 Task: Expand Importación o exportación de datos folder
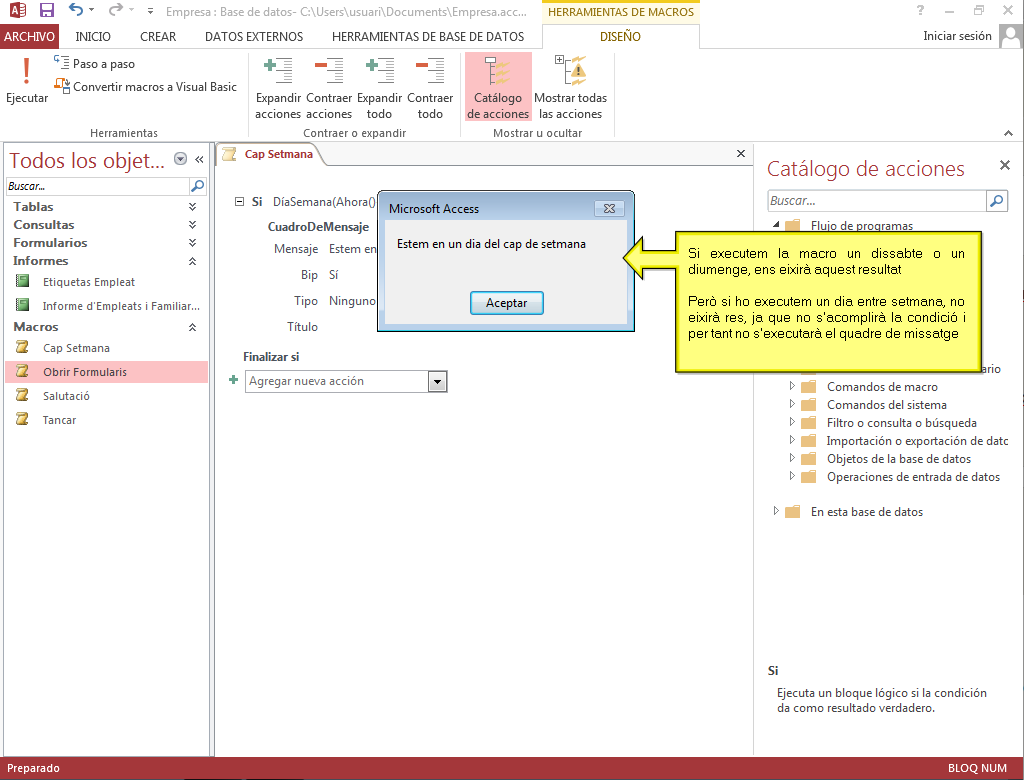[x=792, y=440]
